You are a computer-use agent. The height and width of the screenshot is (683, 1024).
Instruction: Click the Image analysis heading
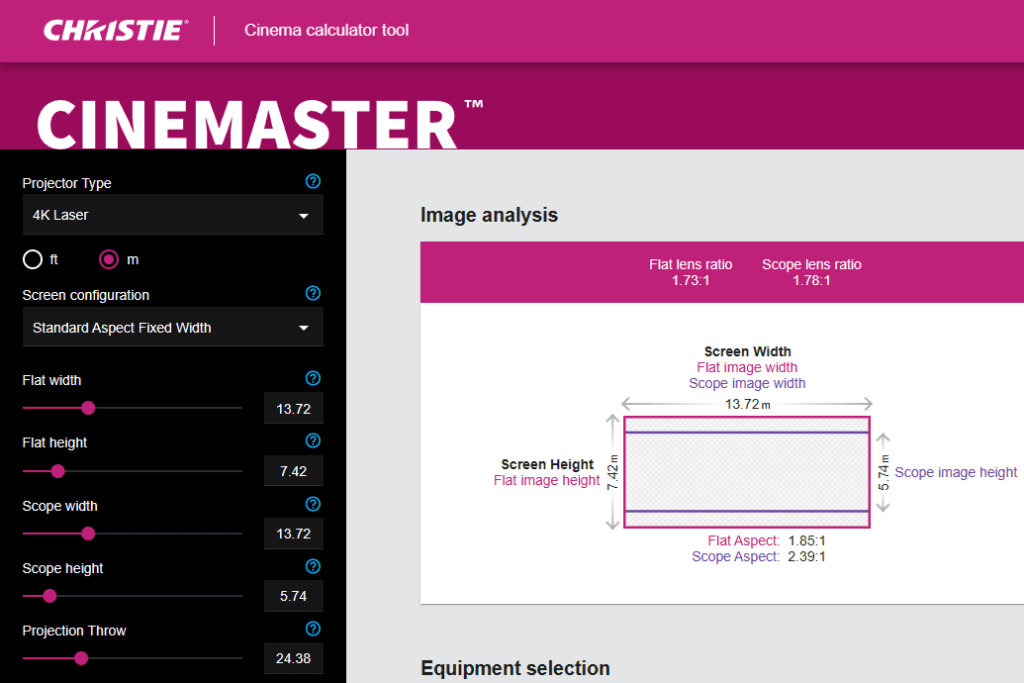(x=489, y=215)
